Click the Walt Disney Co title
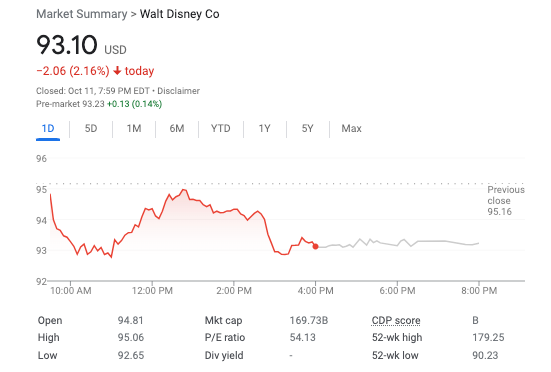Screen dimensions: 551x372 [x=180, y=14]
